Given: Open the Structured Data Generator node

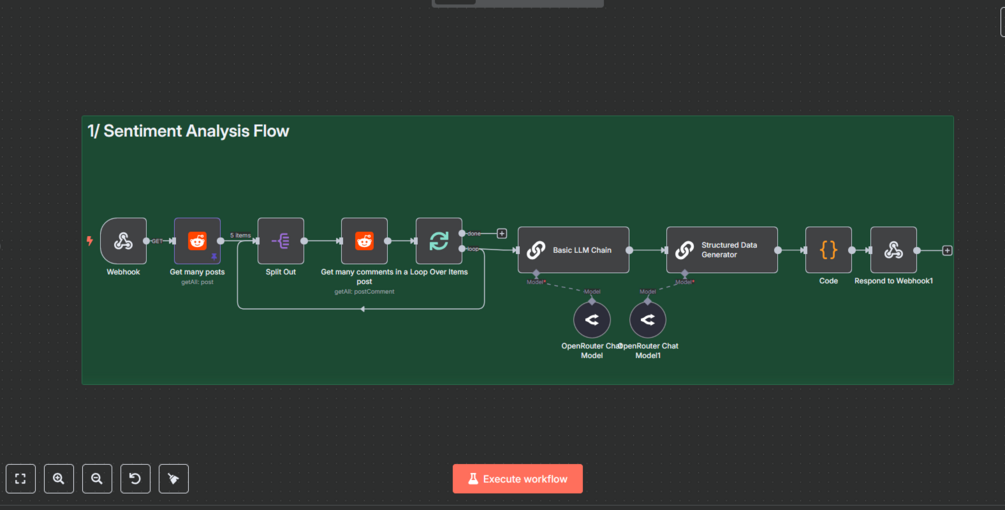Looking at the screenshot, I should pos(722,250).
